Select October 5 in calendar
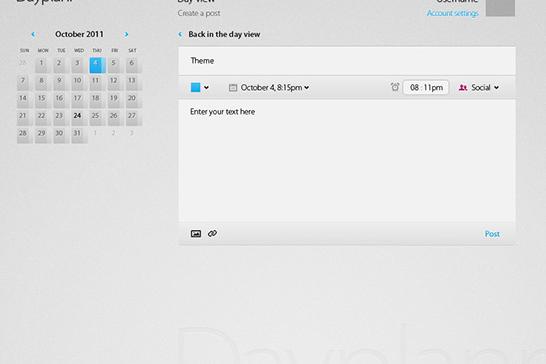The height and width of the screenshot is (364, 546). [x=115, y=65]
